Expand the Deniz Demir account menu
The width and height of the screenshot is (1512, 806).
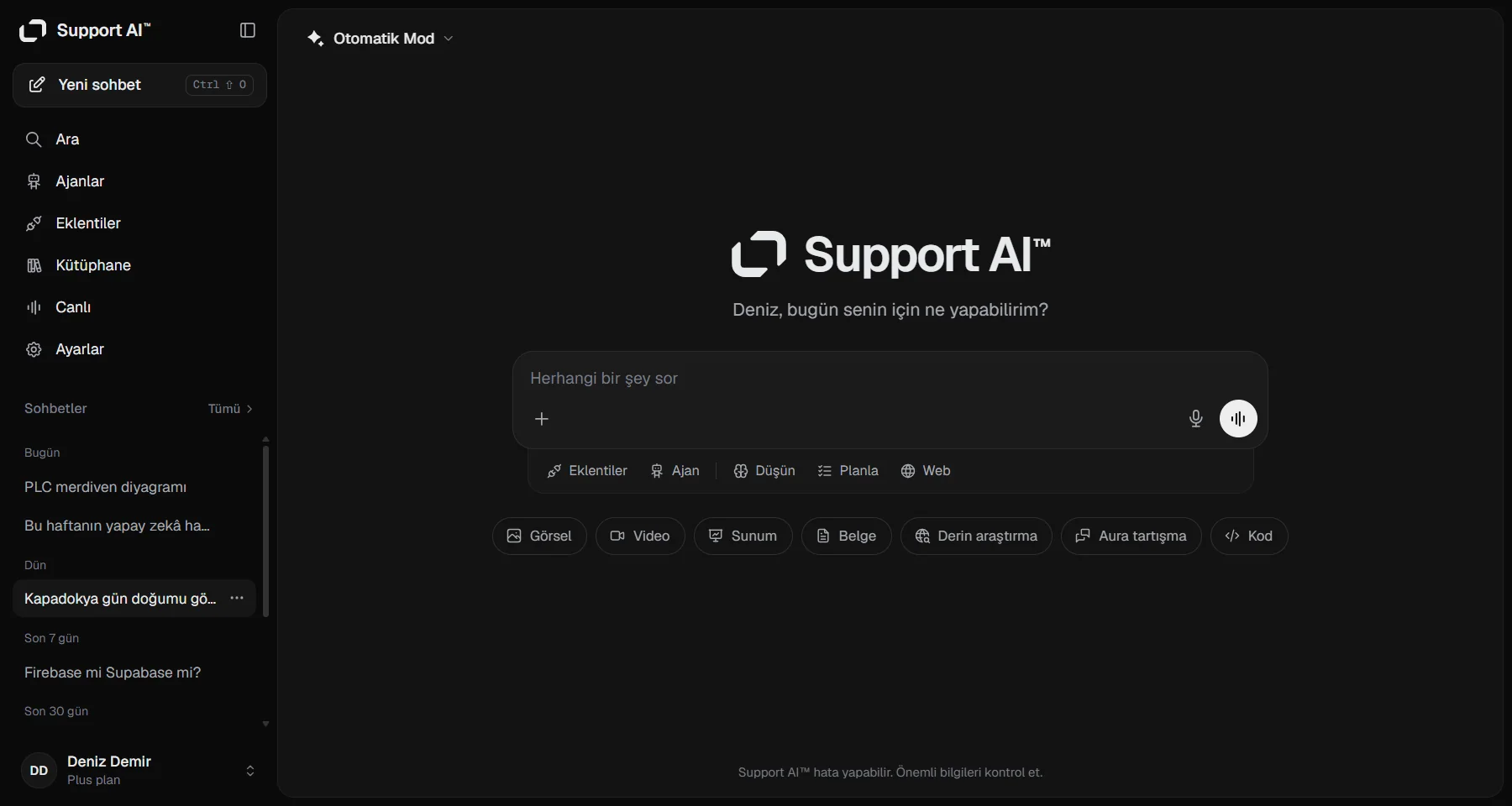139,771
